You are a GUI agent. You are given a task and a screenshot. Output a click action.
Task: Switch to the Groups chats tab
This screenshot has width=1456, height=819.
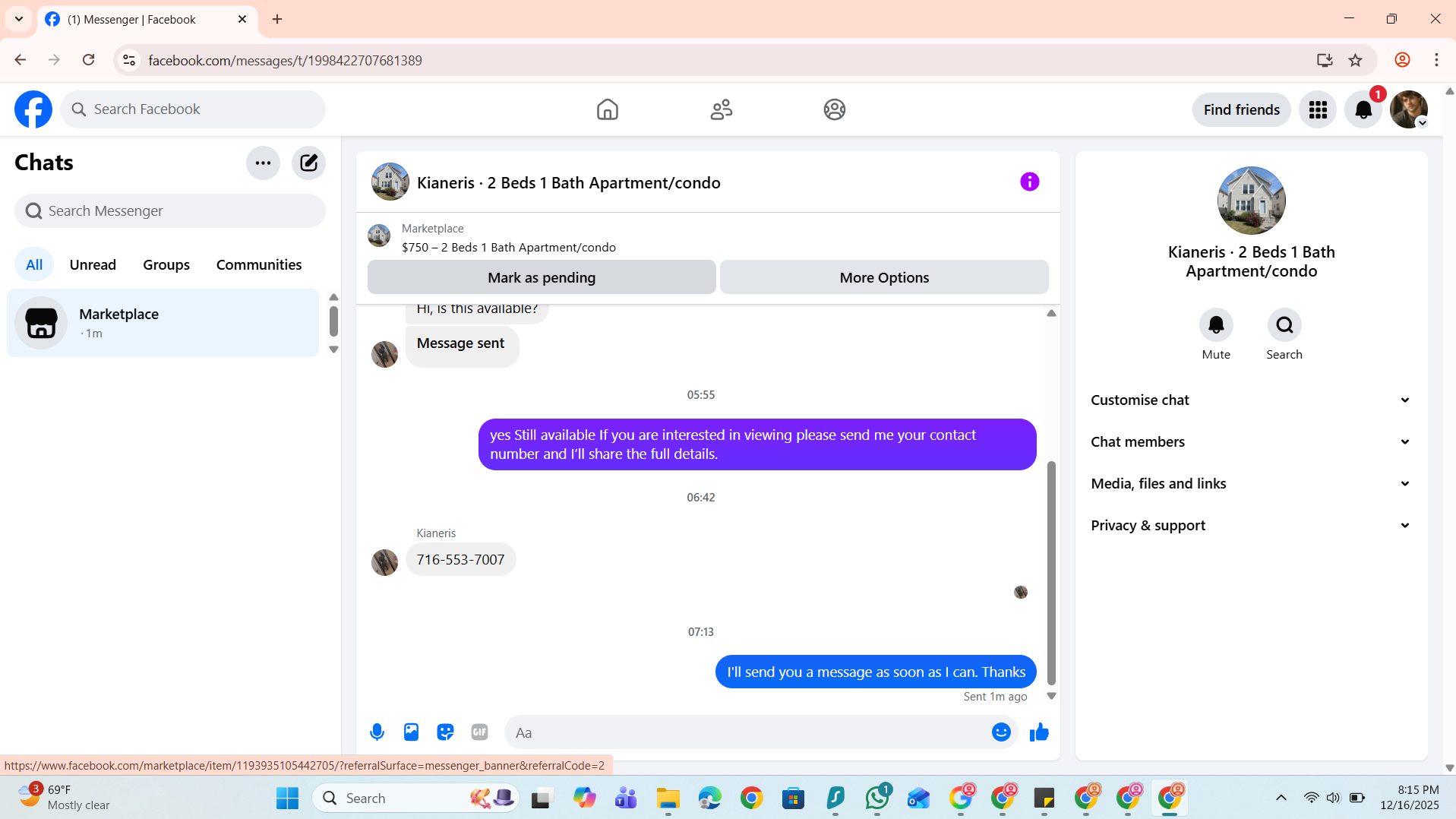[166, 264]
